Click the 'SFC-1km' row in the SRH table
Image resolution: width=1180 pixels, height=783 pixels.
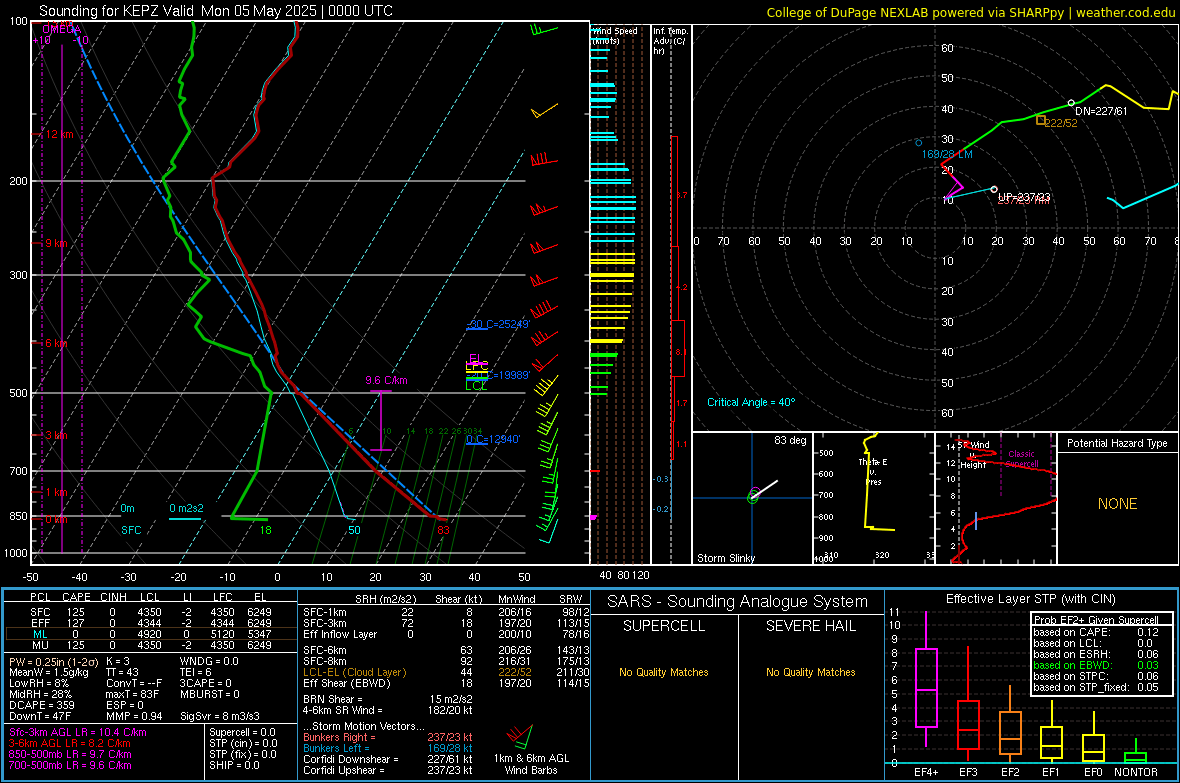pos(446,612)
